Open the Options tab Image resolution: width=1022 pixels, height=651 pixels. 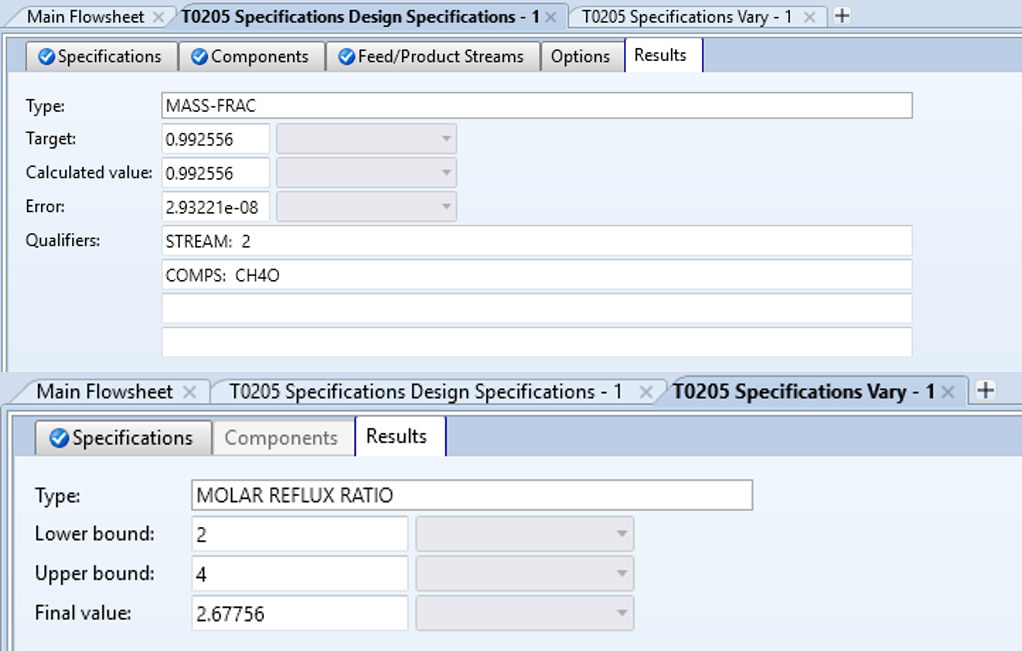pos(580,57)
